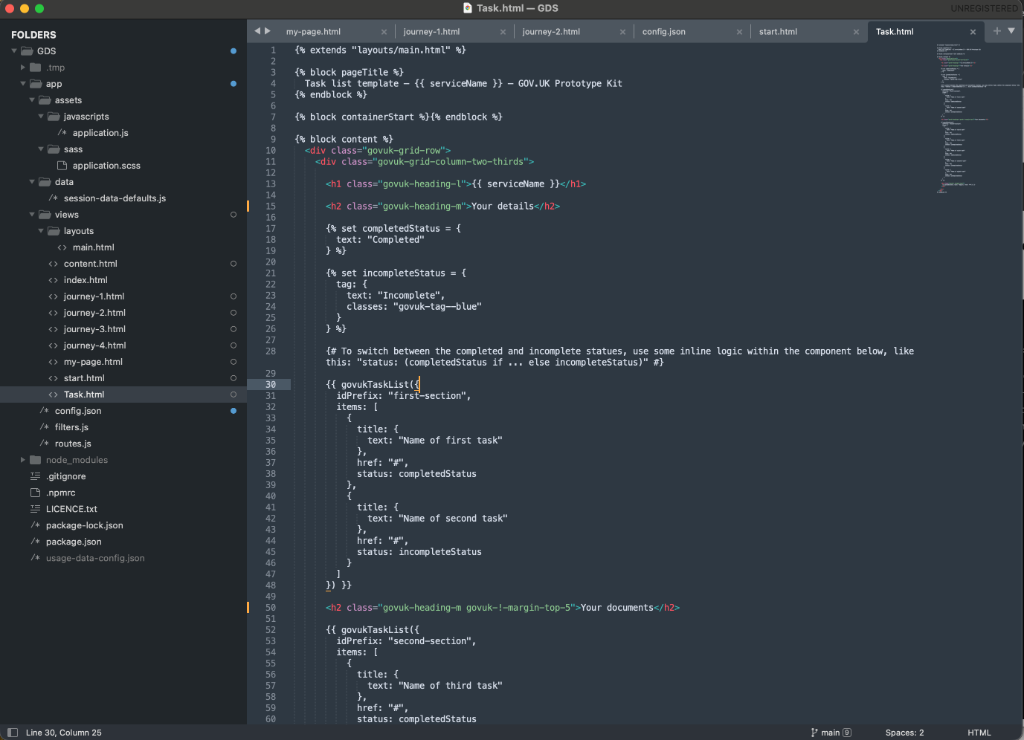Place cursor on the govukTaskList line 30
This screenshot has width=1024, height=740.
pyautogui.click(x=372, y=384)
